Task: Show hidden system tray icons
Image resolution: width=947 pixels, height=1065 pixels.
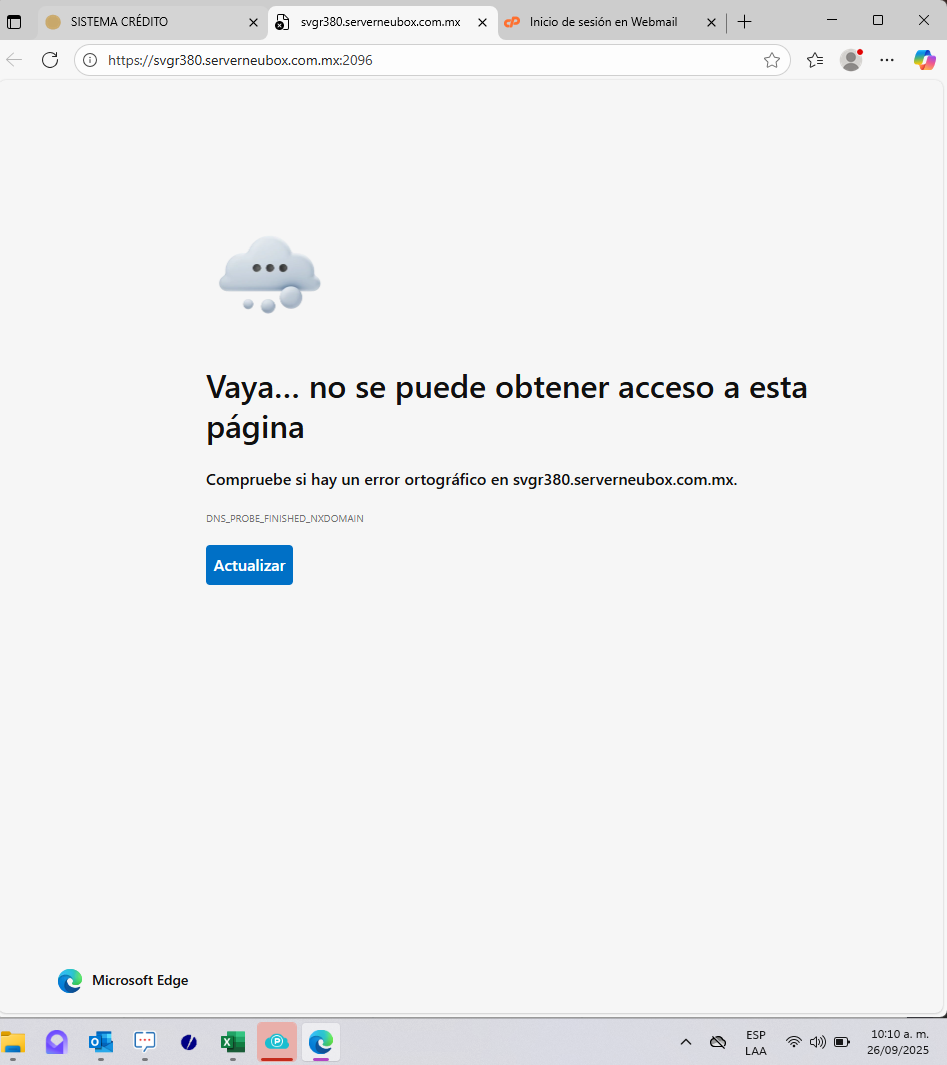Action: 686,1042
